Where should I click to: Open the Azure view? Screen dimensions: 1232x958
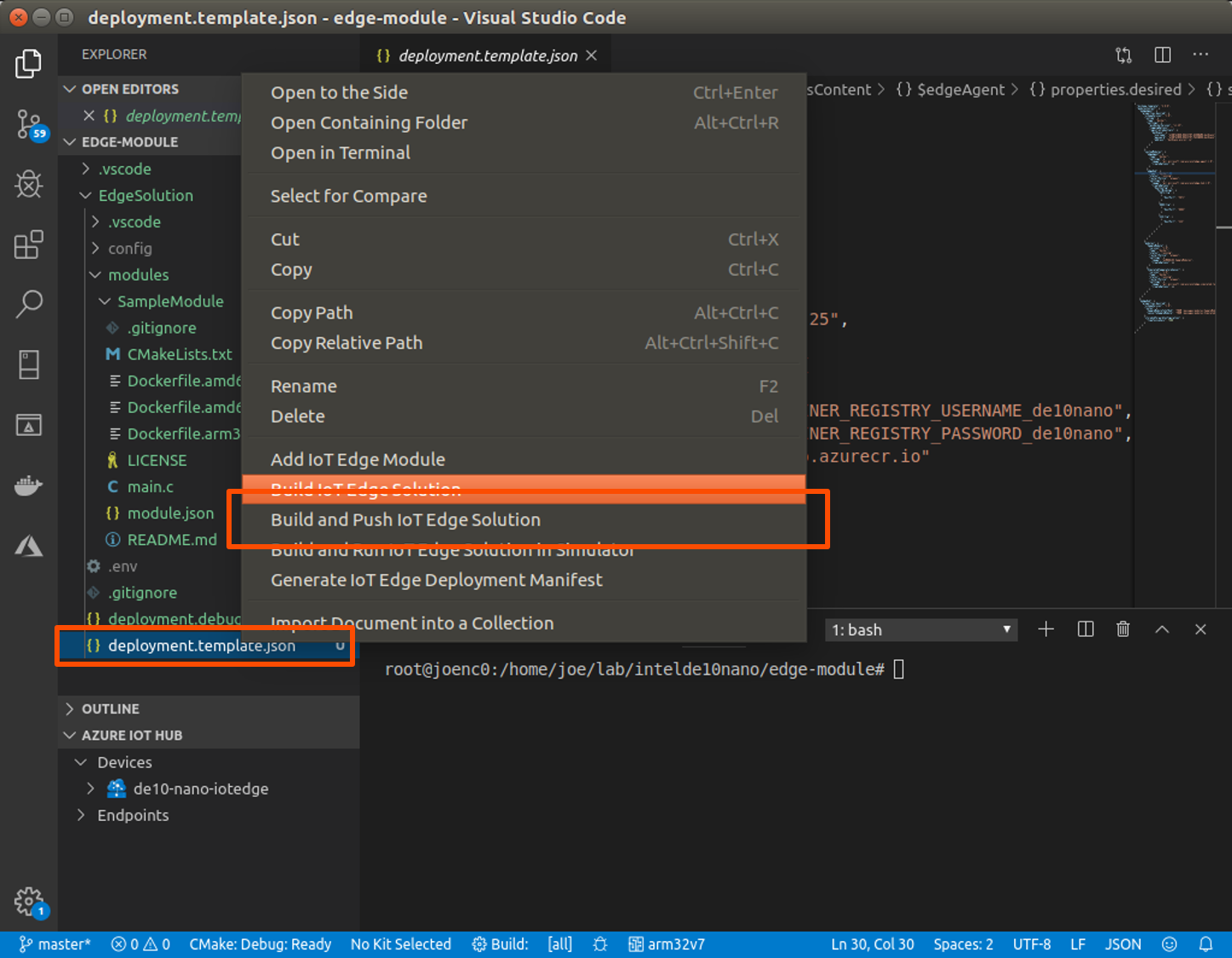click(x=29, y=546)
